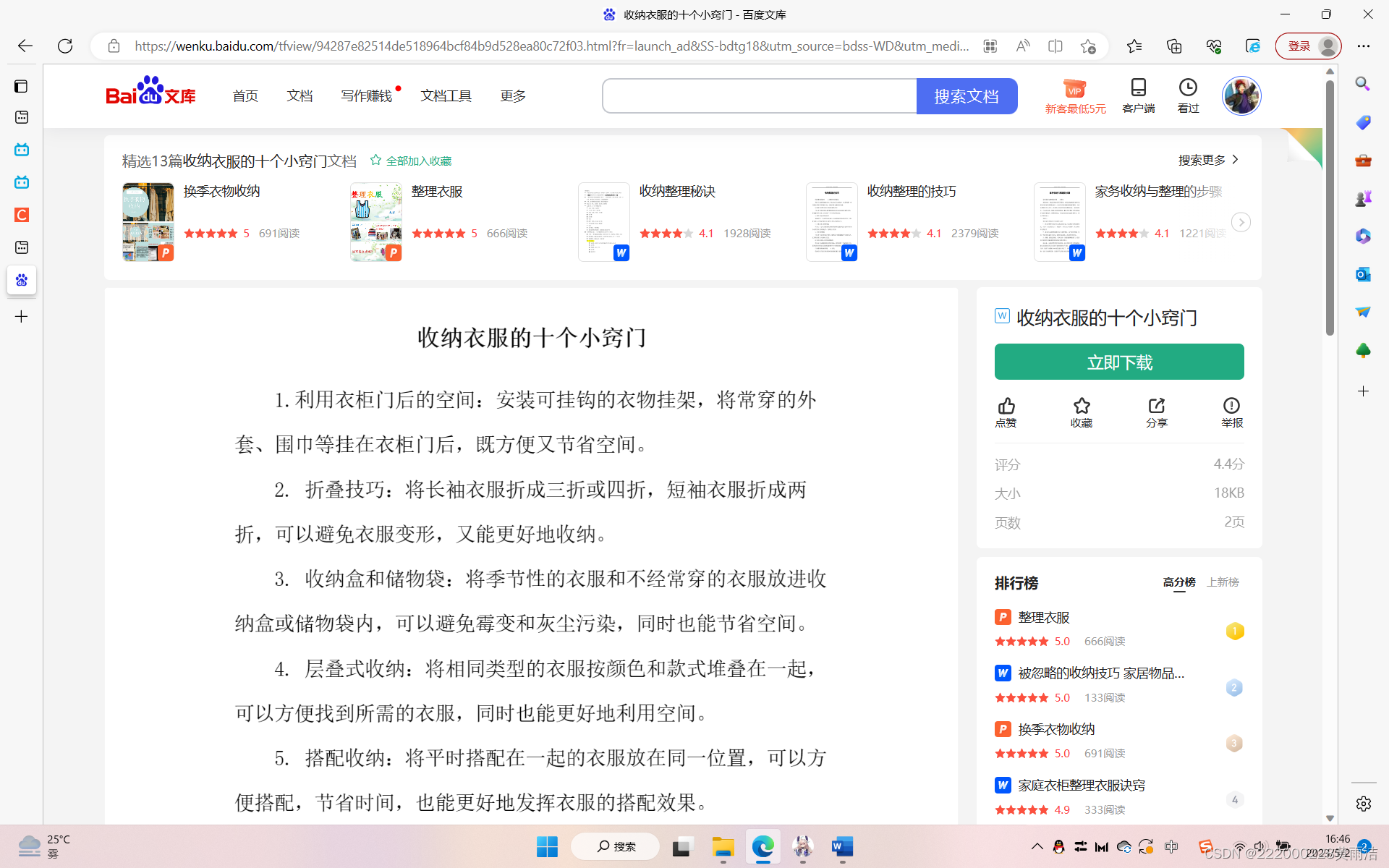Image resolution: width=1389 pixels, height=868 pixels.
Task: Open the 看过 history clock icon
Action: click(1188, 88)
